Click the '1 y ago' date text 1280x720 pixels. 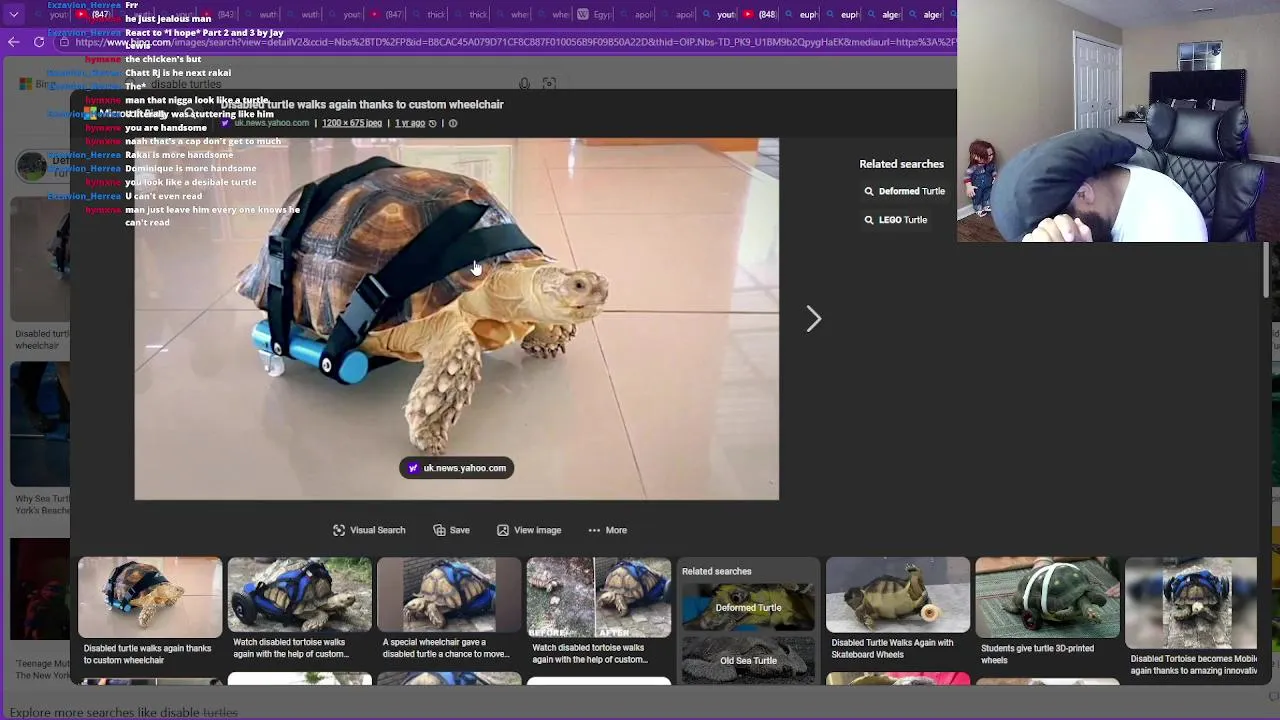click(x=410, y=123)
